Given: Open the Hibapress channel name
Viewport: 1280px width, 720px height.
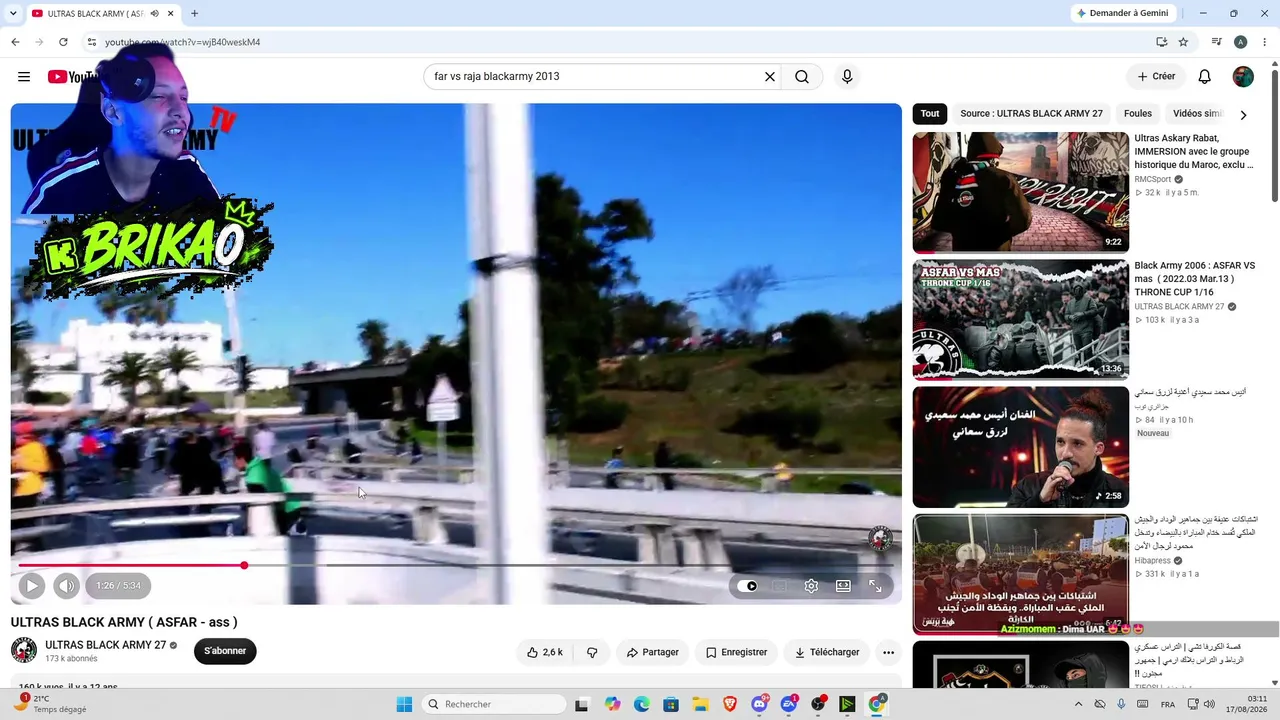Looking at the screenshot, I should click(1152, 561).
